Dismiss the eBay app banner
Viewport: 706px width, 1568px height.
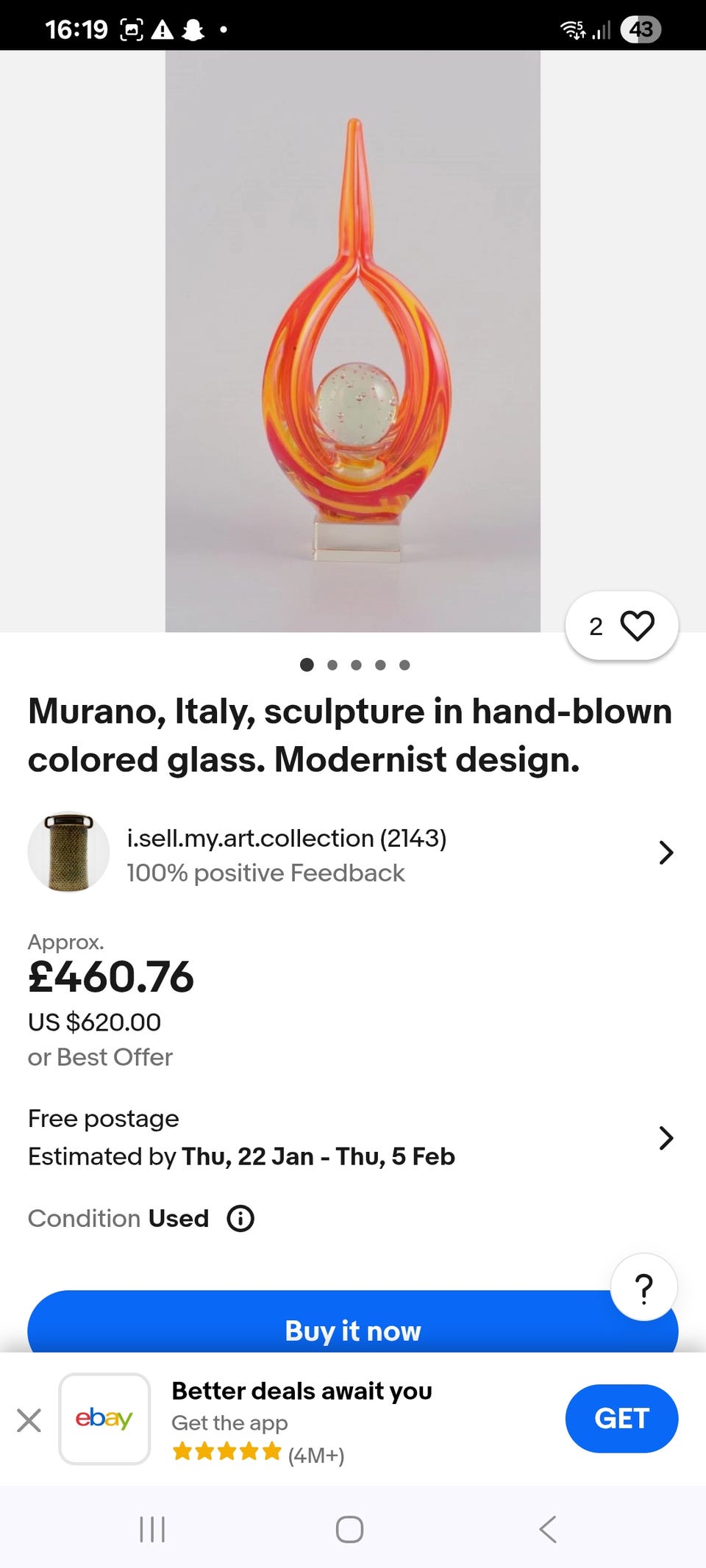pyautogui.click(x=29, y=1420)
